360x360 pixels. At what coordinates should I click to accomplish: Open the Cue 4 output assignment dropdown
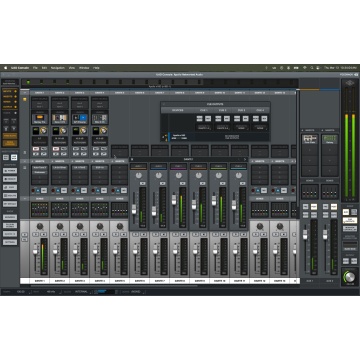pos(260,127)
